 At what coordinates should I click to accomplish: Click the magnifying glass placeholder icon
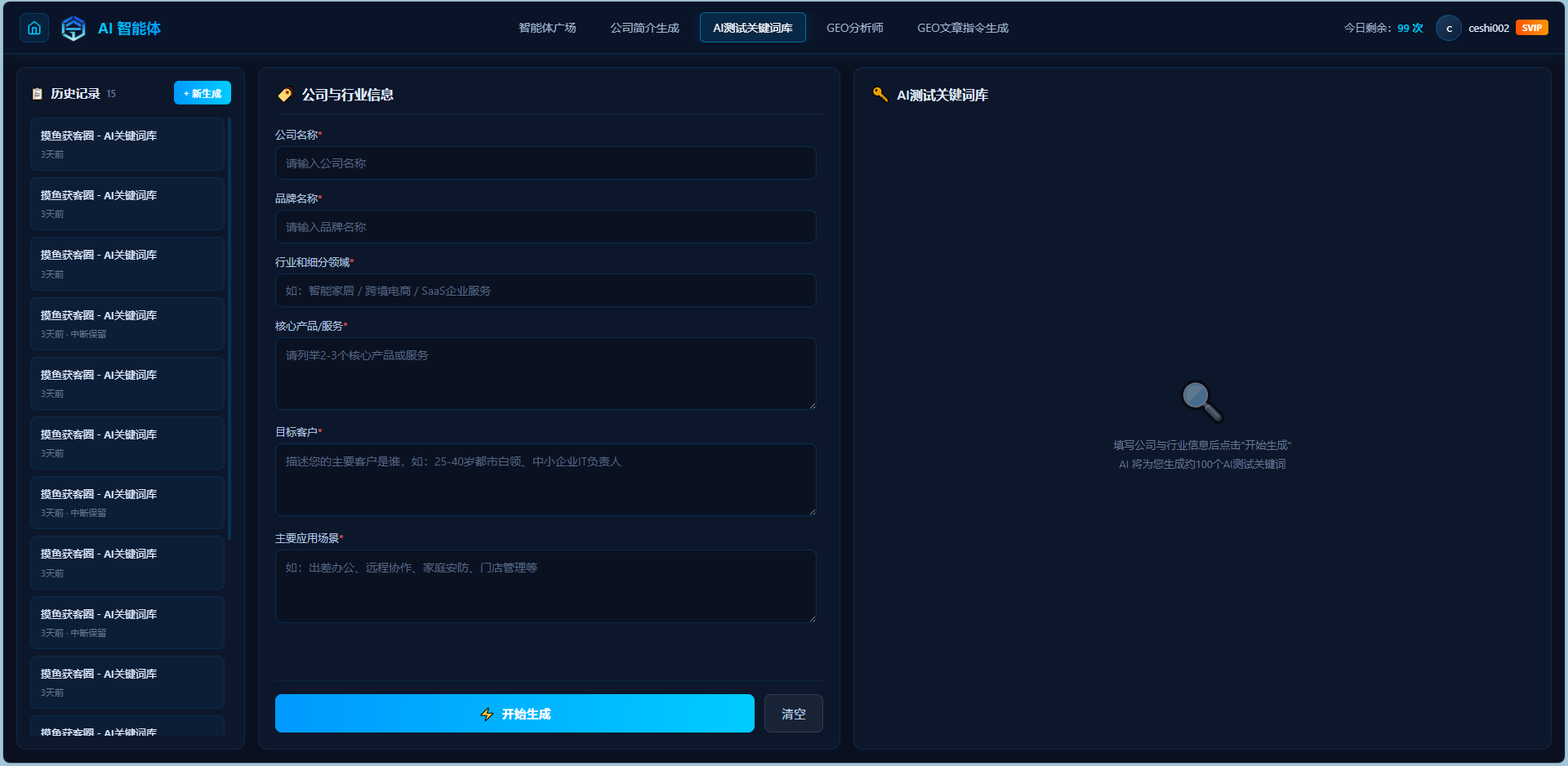1202,402
